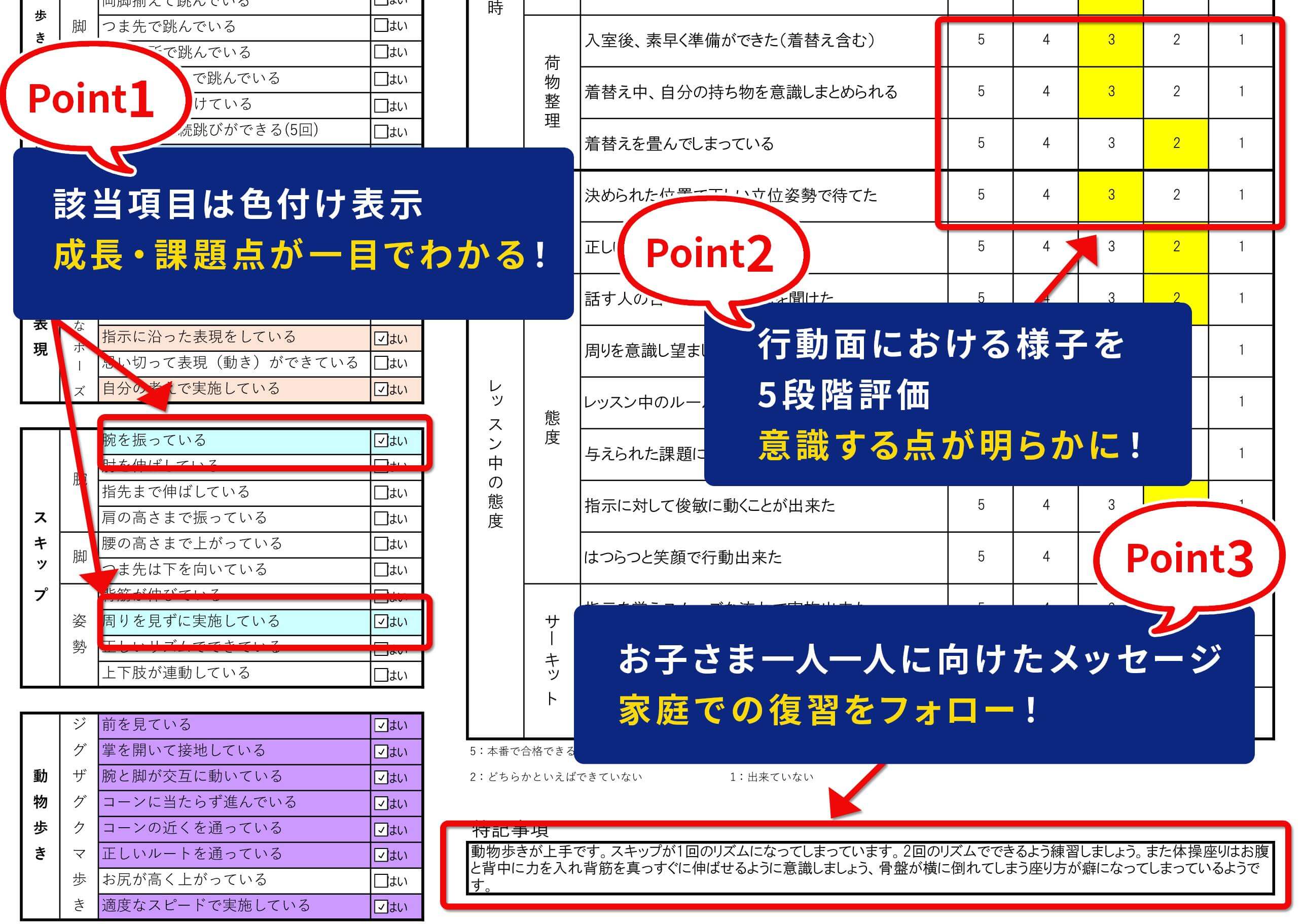1303x924 pixels.
Task: Uncheck the 適度なスピードで実施している checkbox
Action: (x=380, y=907)
